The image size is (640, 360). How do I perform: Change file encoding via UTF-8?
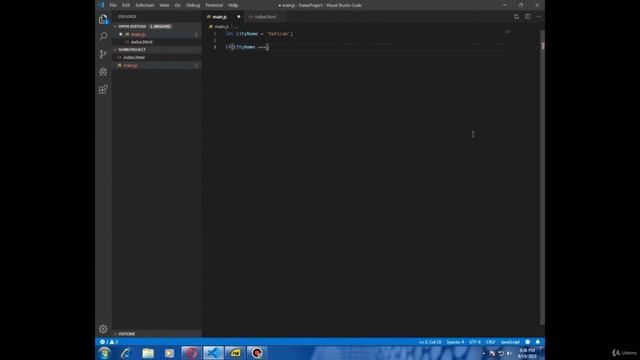tap(475, 342)
